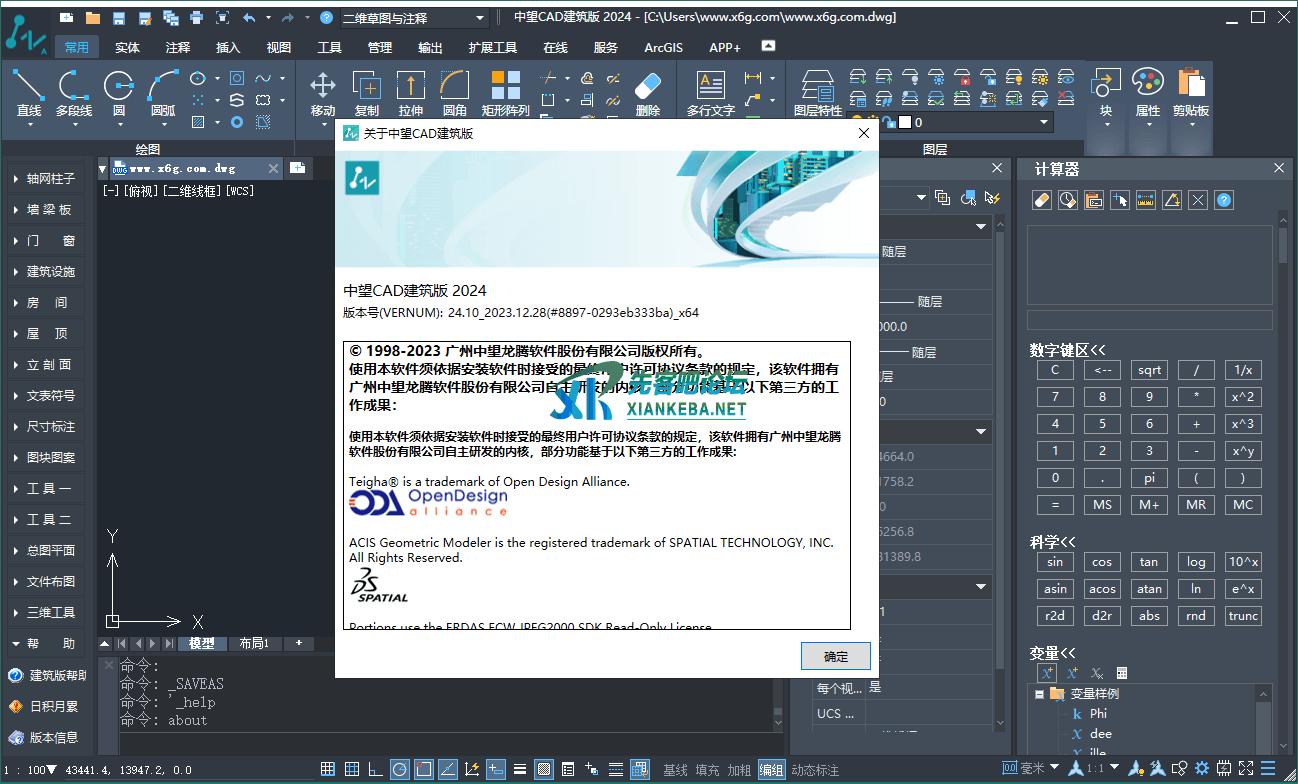Open the 二维草图与注释 workspace dropdown

(413, 18)
